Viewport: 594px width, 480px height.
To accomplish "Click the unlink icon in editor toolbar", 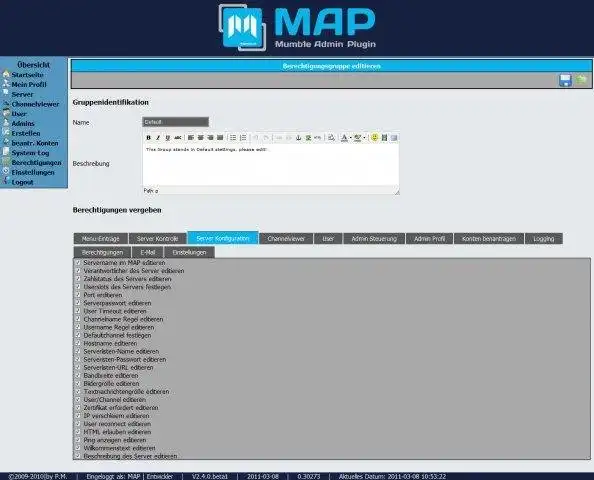I will [x=289, y=138].
